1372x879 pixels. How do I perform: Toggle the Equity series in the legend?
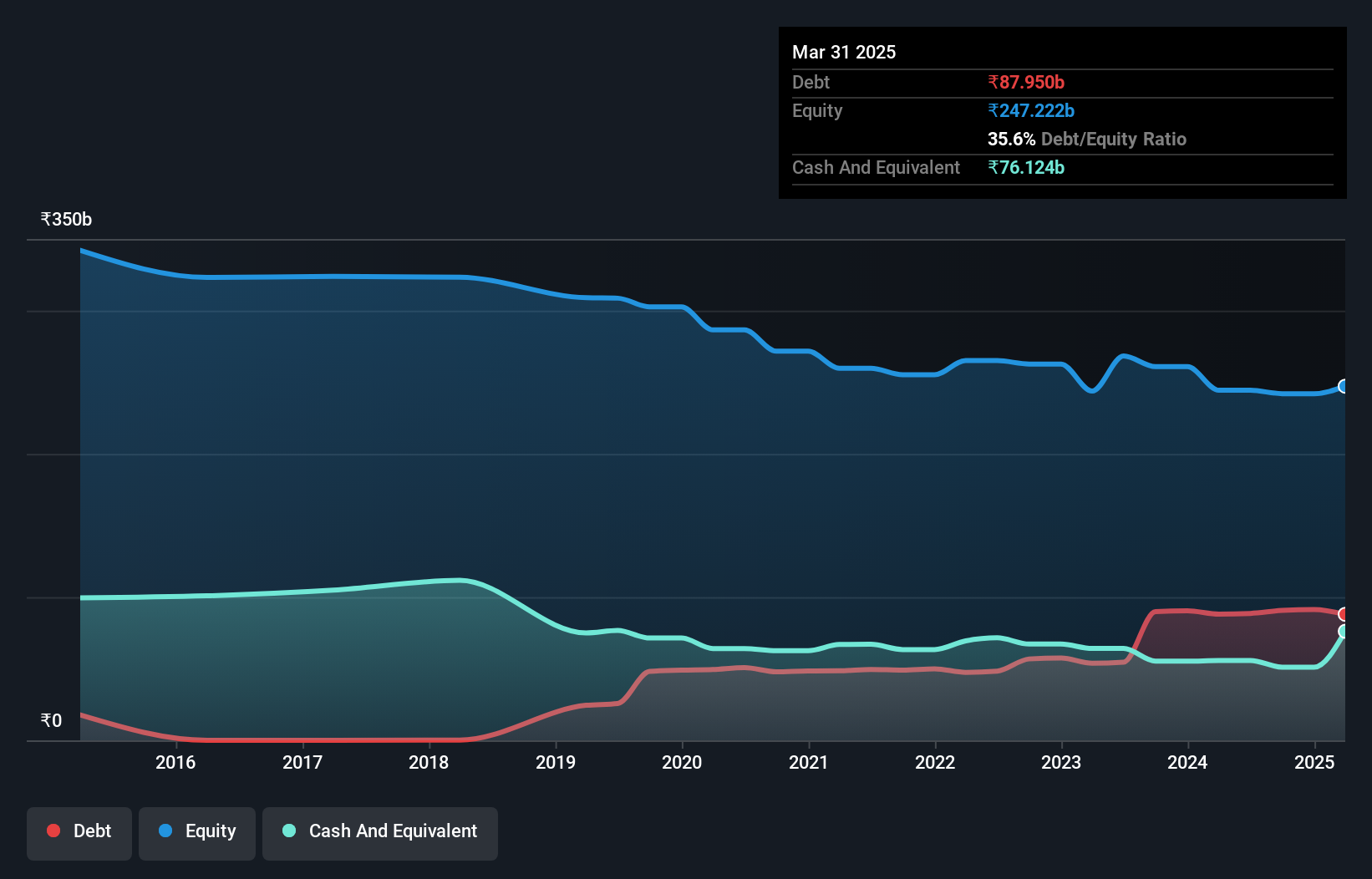tap(196, 831)
